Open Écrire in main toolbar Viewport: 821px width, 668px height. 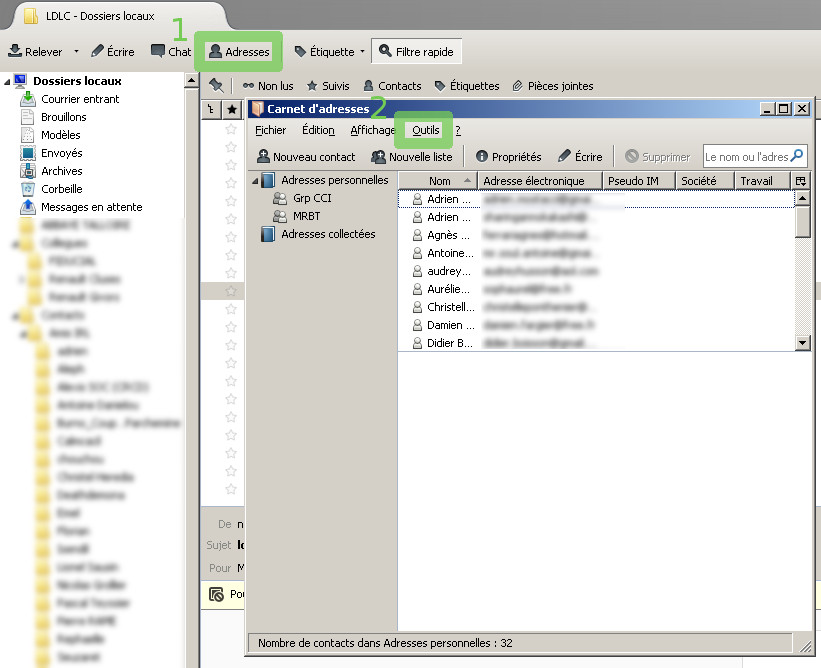point(112,51)
